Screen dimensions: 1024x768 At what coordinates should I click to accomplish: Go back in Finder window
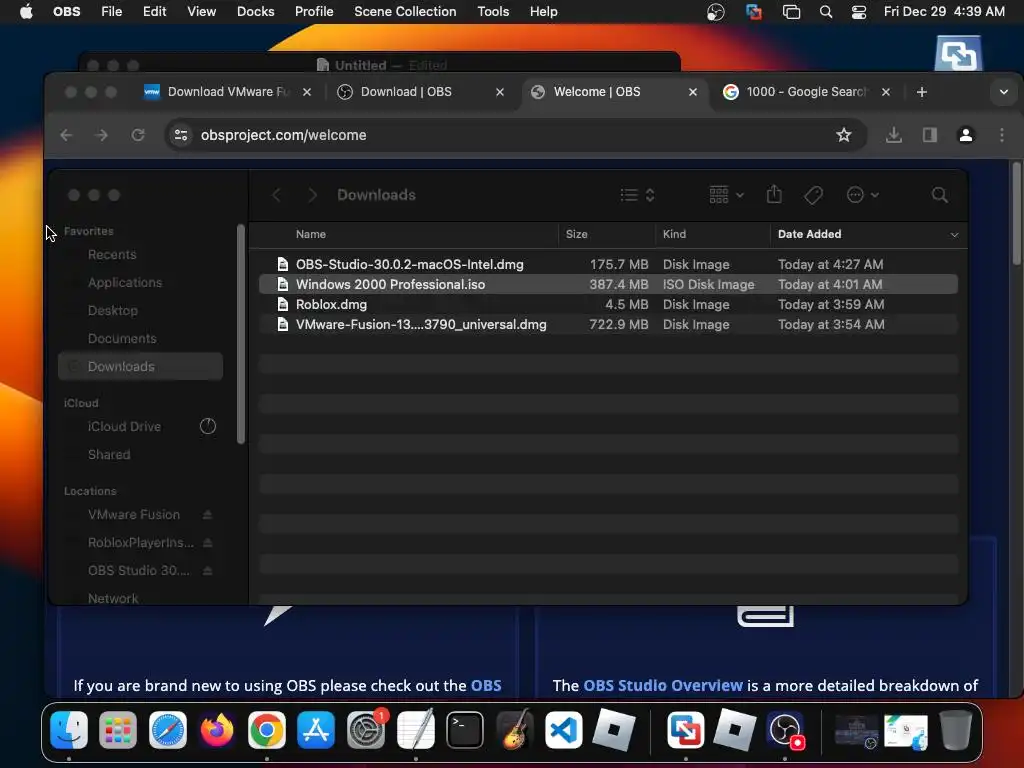tap(276, 195)
